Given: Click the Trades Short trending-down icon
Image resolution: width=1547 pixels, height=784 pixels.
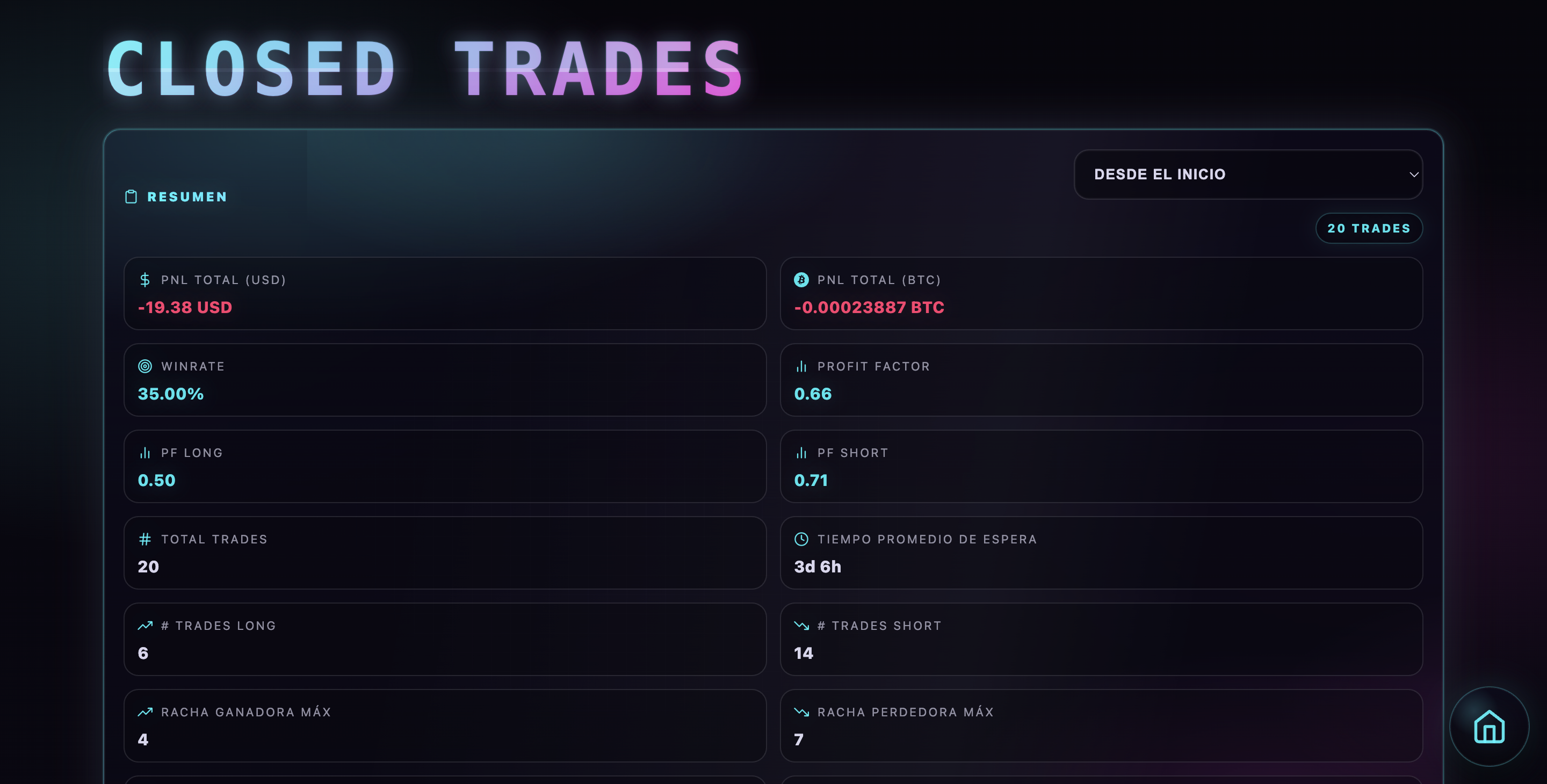Looking at the screenshot, I should 801,626.
